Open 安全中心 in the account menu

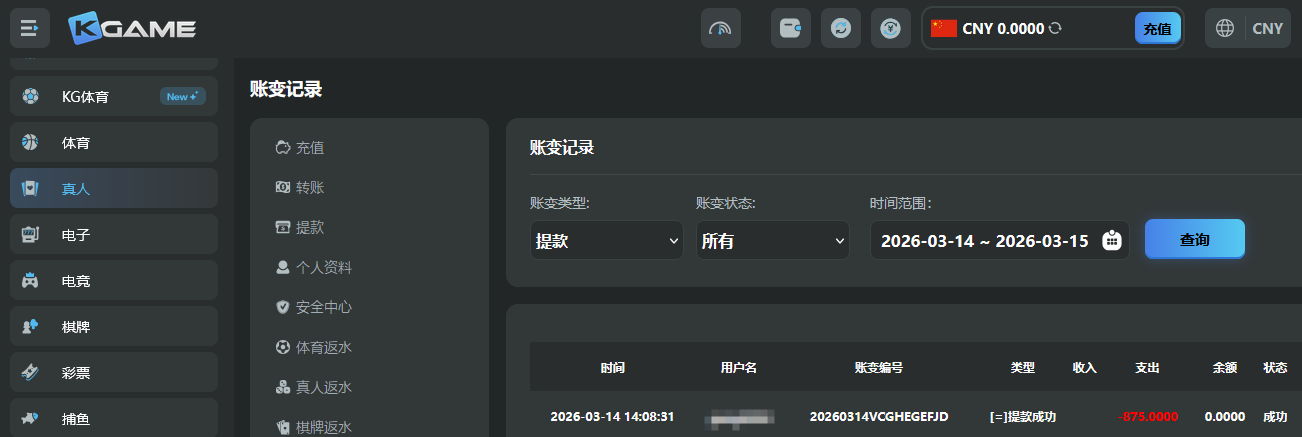point(323,307)
